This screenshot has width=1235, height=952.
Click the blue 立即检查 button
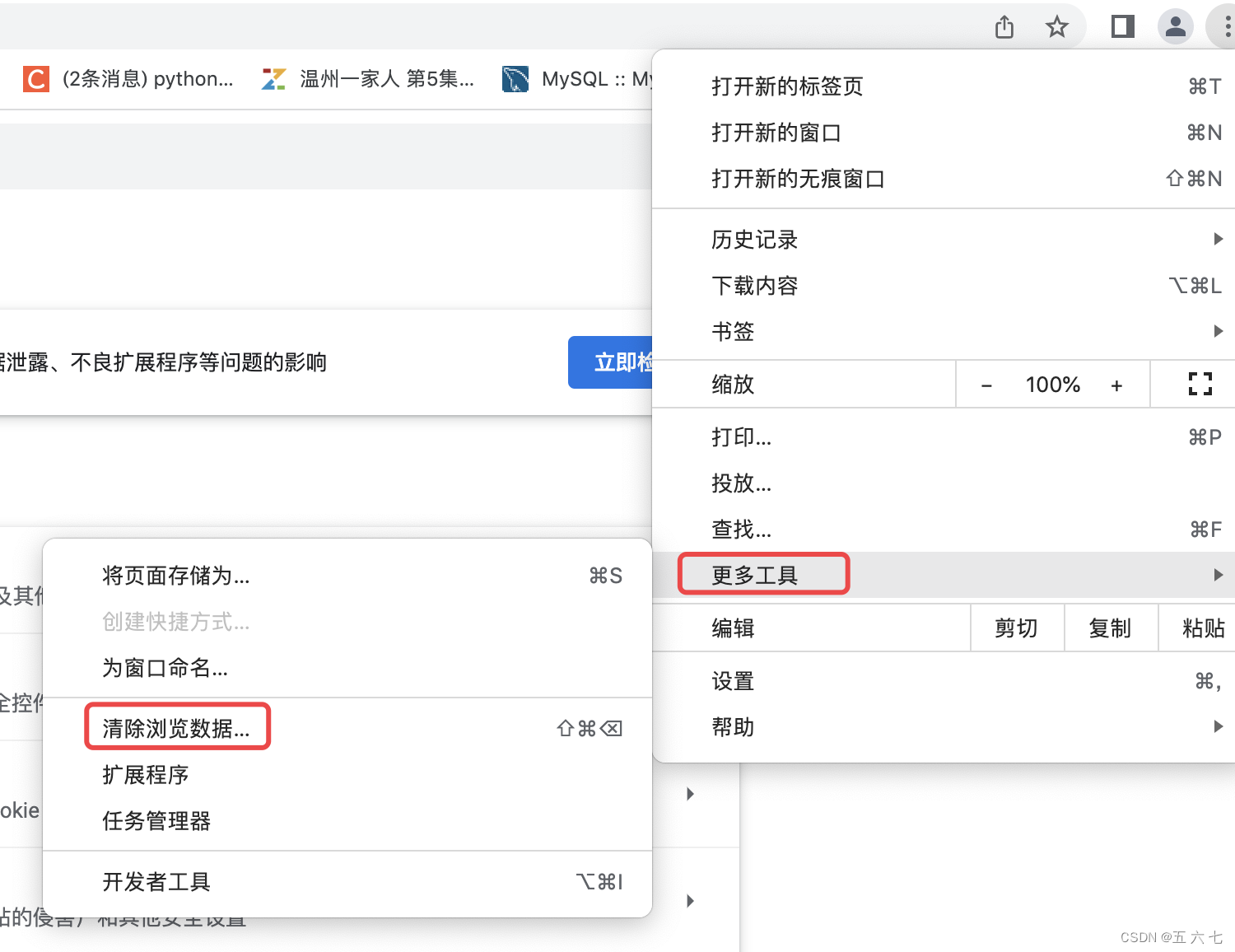pos(610,362)
